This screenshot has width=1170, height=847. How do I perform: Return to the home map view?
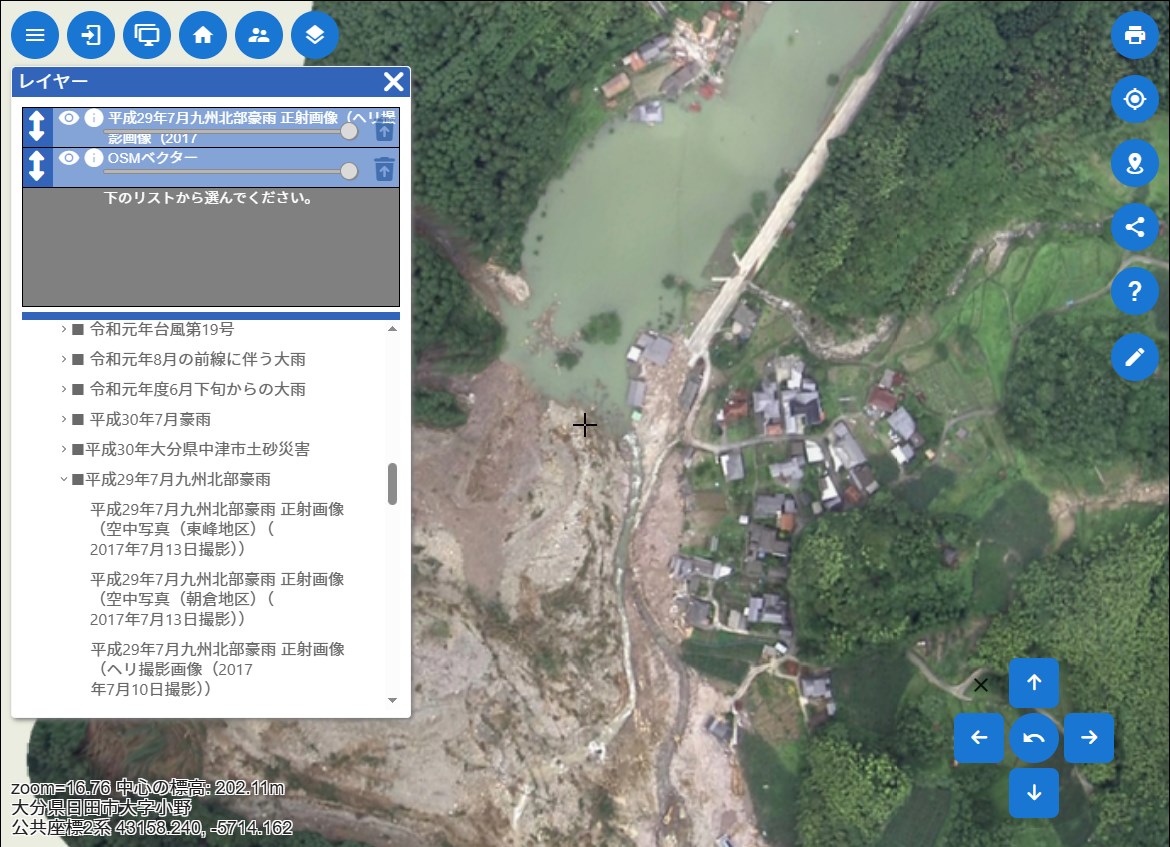click(203, 36)
